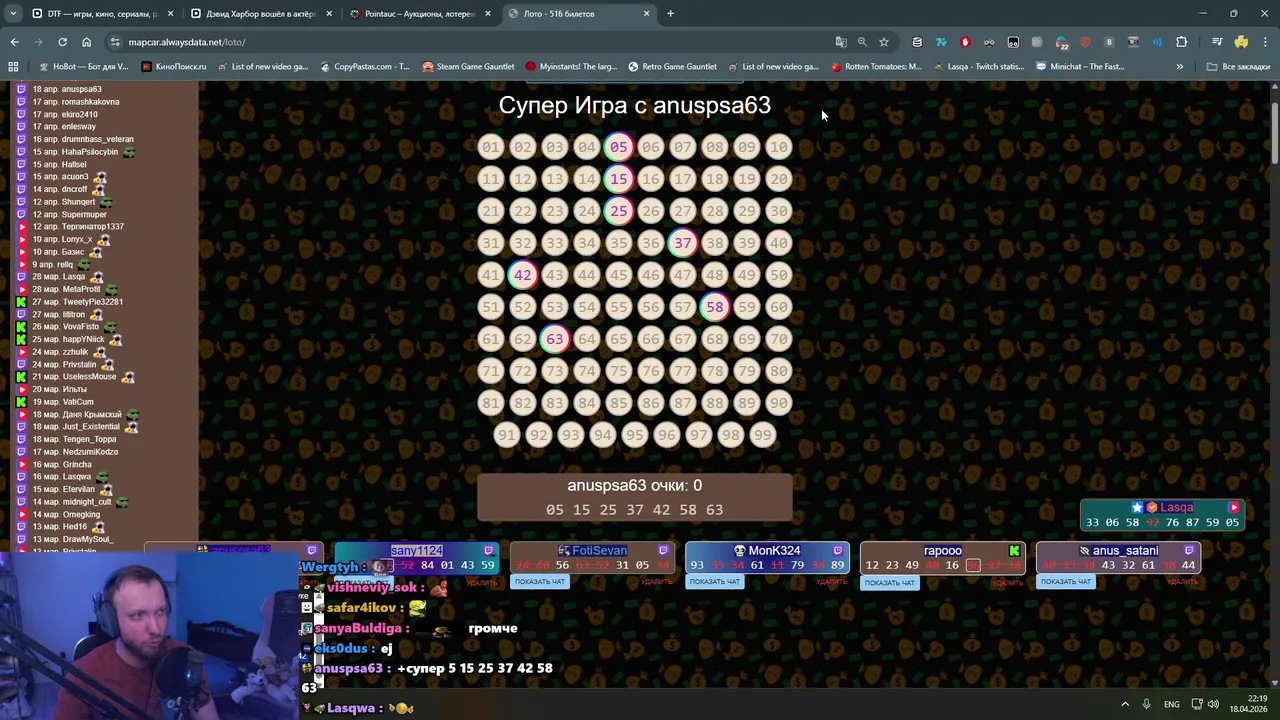Open the Steam Game Gauntlet bookmark
Viewport: 1280px width, 720px height.
(468, 67)
